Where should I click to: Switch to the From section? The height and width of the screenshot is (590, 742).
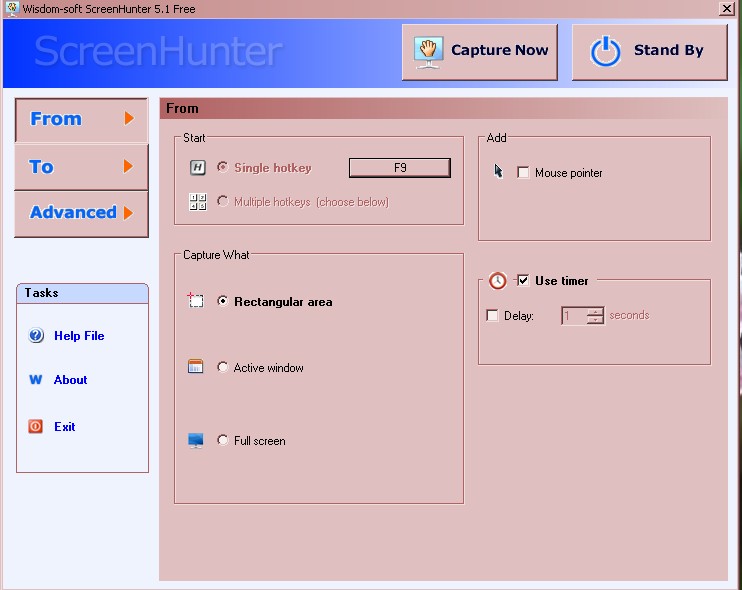(x=81, y=120)
